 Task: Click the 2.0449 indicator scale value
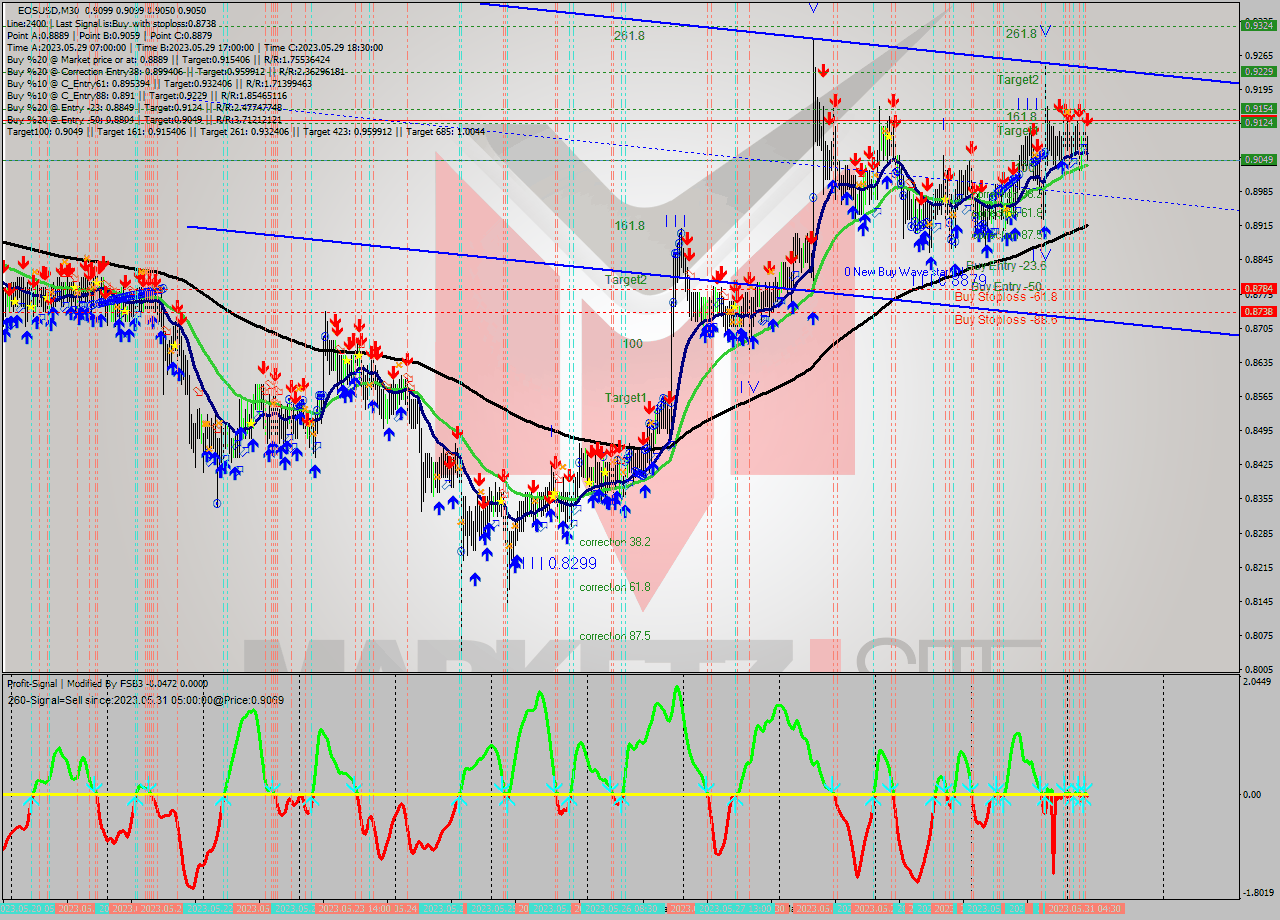pyautogui.click(x=1255, y=681)
